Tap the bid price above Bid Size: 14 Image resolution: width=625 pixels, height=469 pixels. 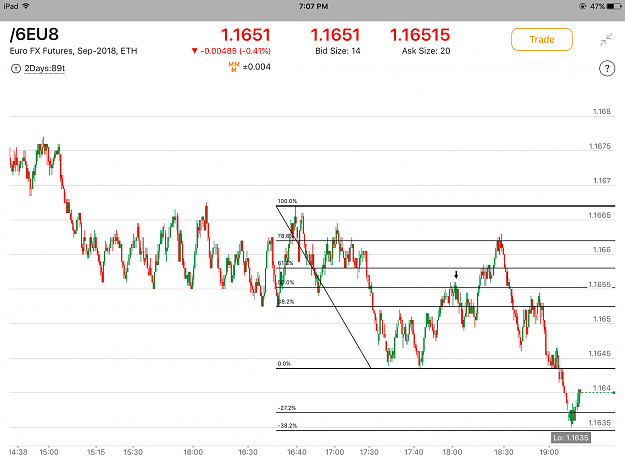click(x=335, y=35)
